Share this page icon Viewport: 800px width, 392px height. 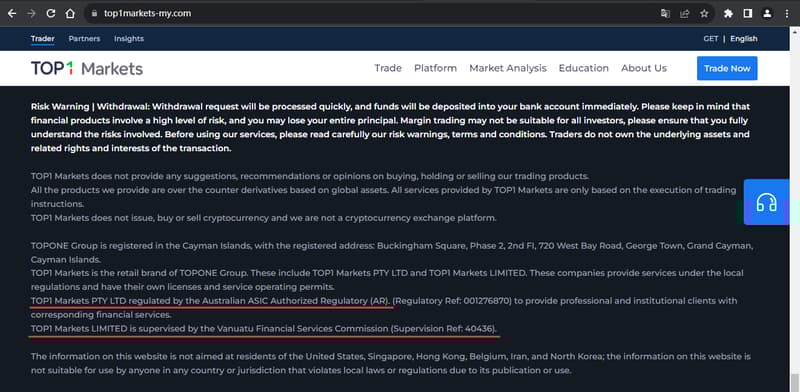(x=685, y=14)
